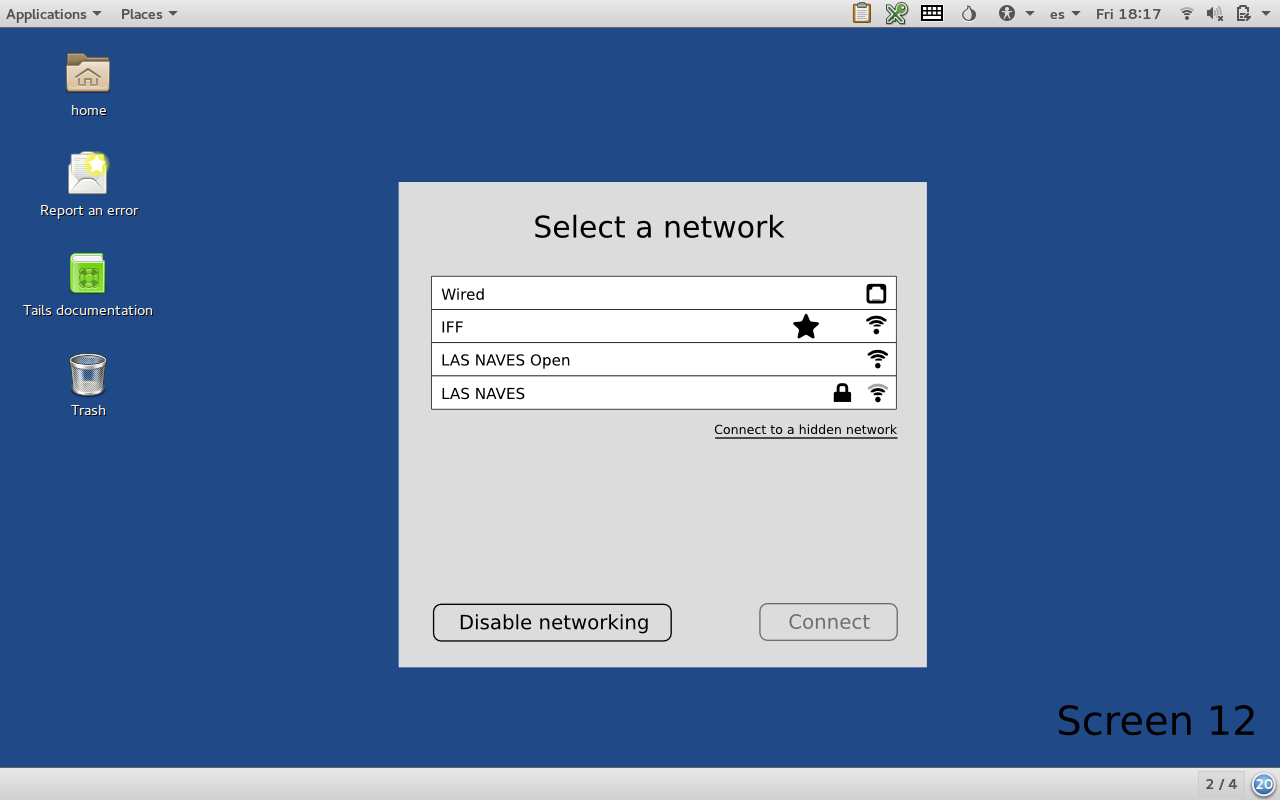The width and height of the screenshot is (1280, 800).
Task: Select the LAS NAVES Open network row
Action: click(x=663, y=360)
